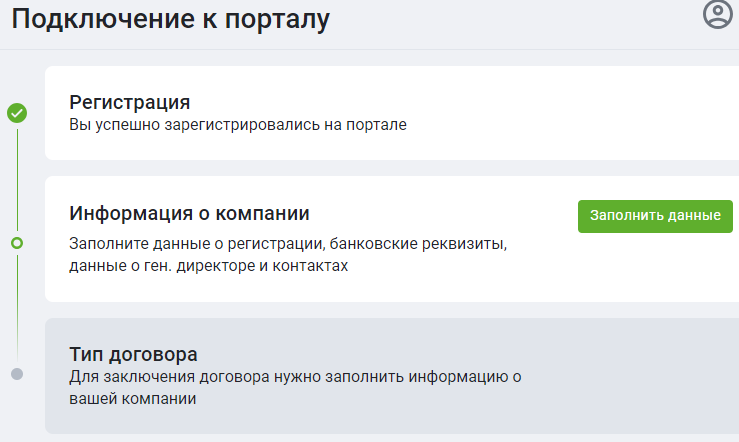
Task: Open the user profile icon
Action: (717, 14)
